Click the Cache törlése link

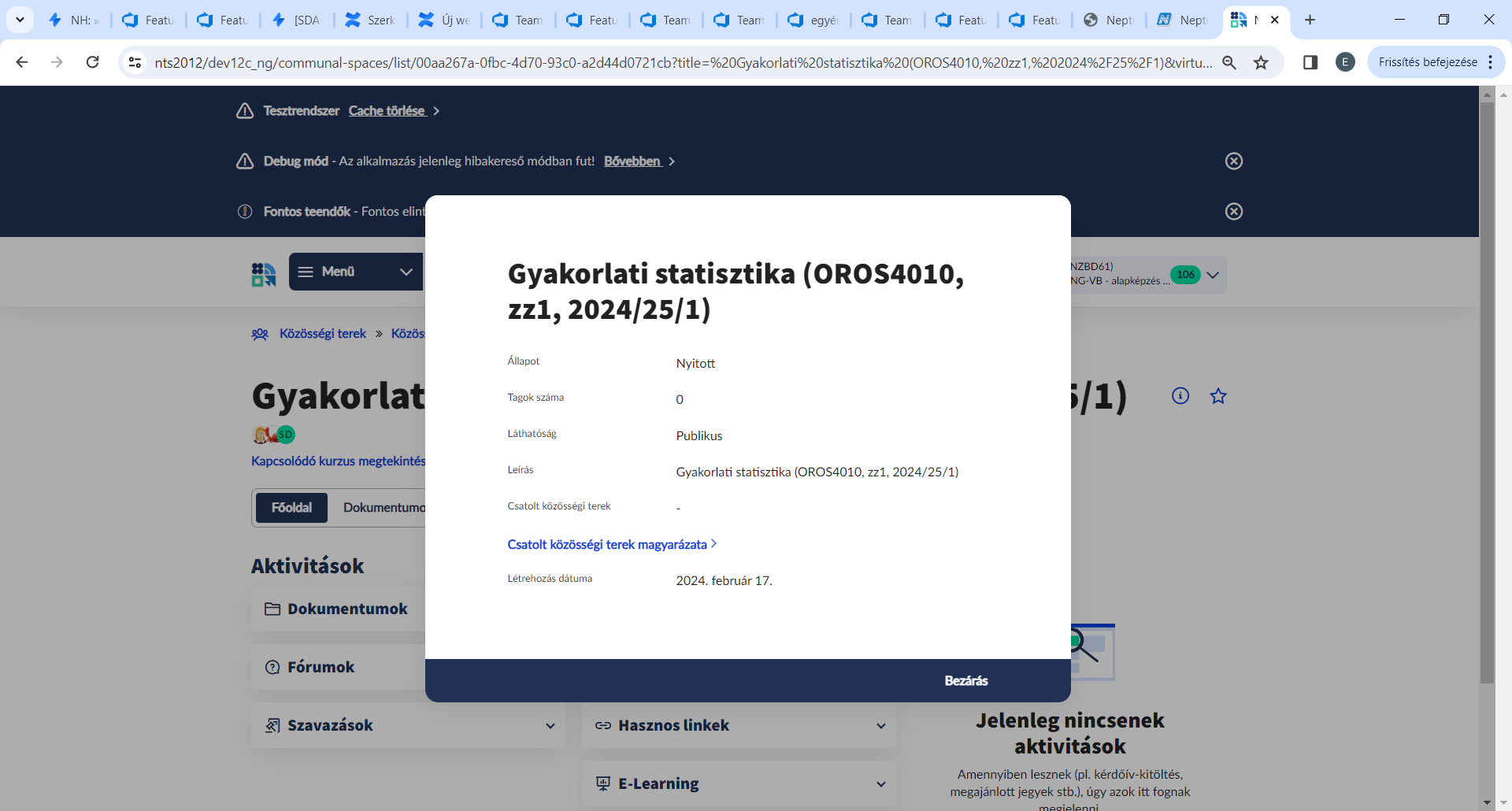(x=387, y=111)
